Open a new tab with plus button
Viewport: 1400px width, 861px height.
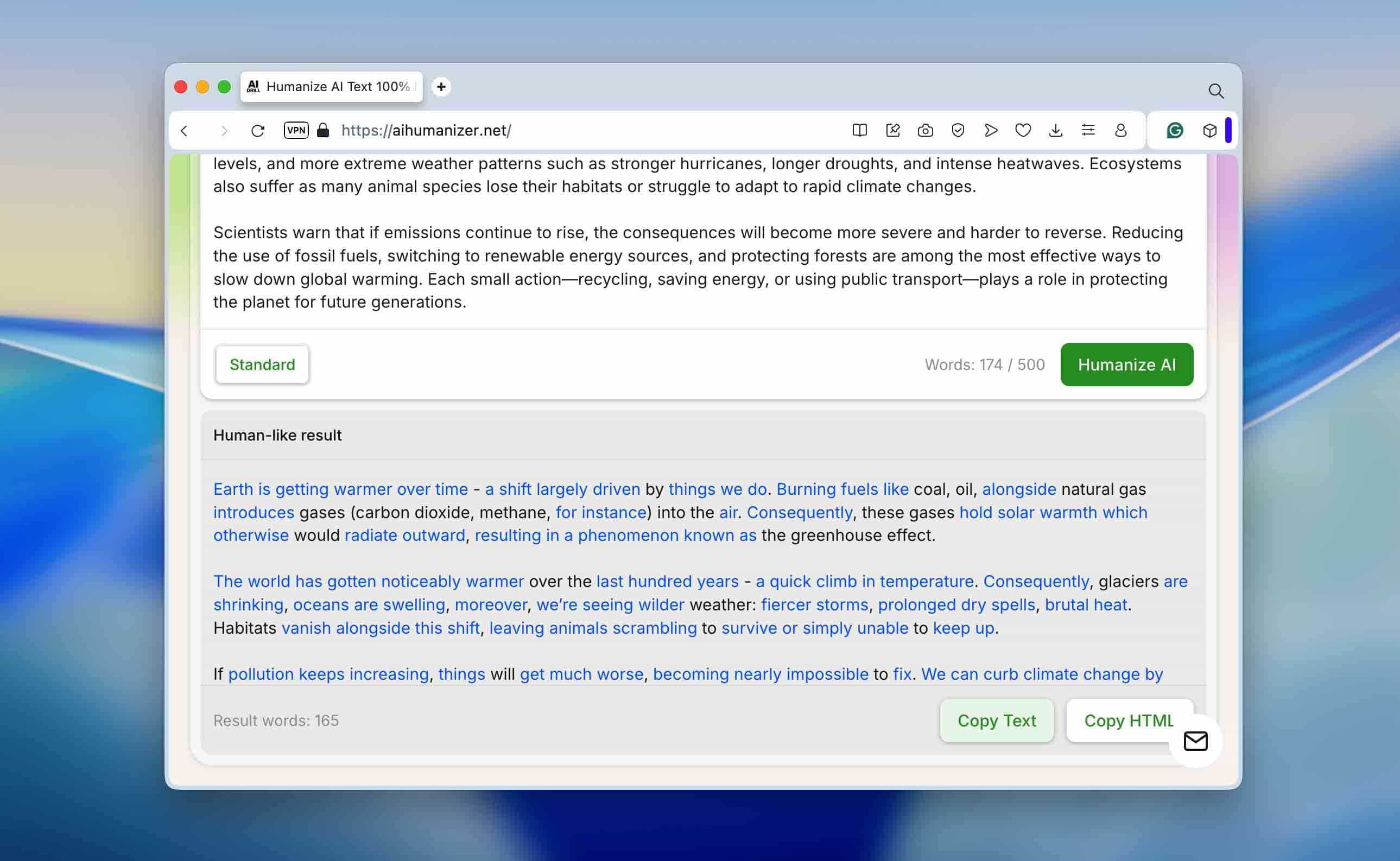tap(441, 87)
